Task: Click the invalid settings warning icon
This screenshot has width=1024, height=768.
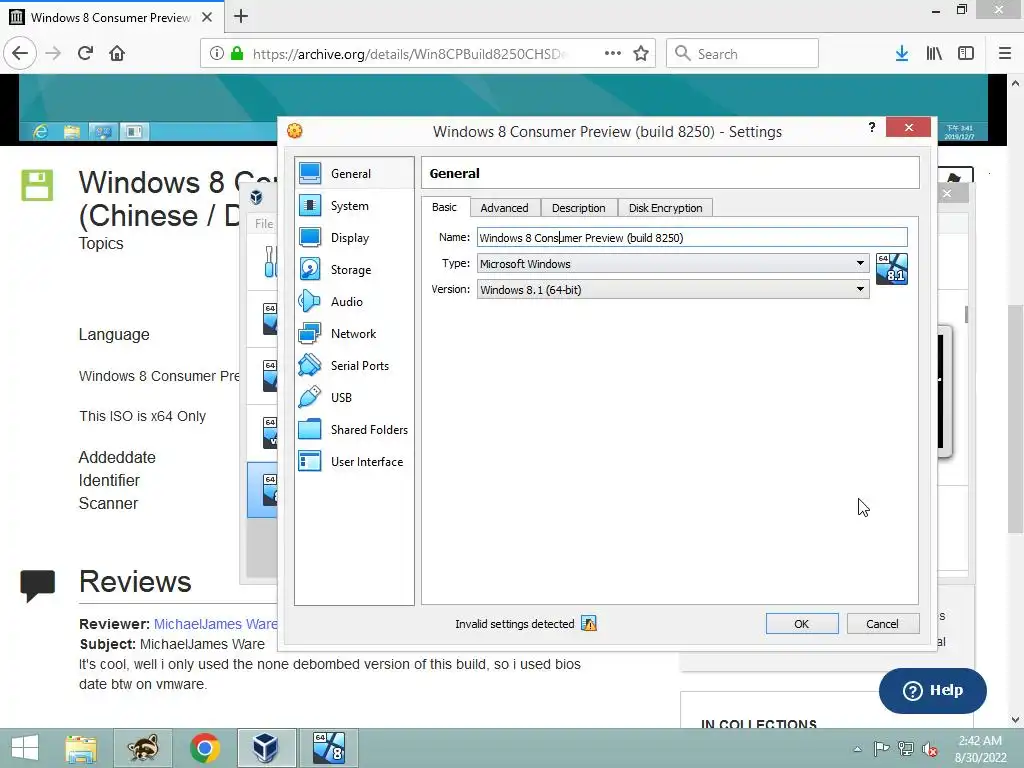Action: click(x=589, y=624)
